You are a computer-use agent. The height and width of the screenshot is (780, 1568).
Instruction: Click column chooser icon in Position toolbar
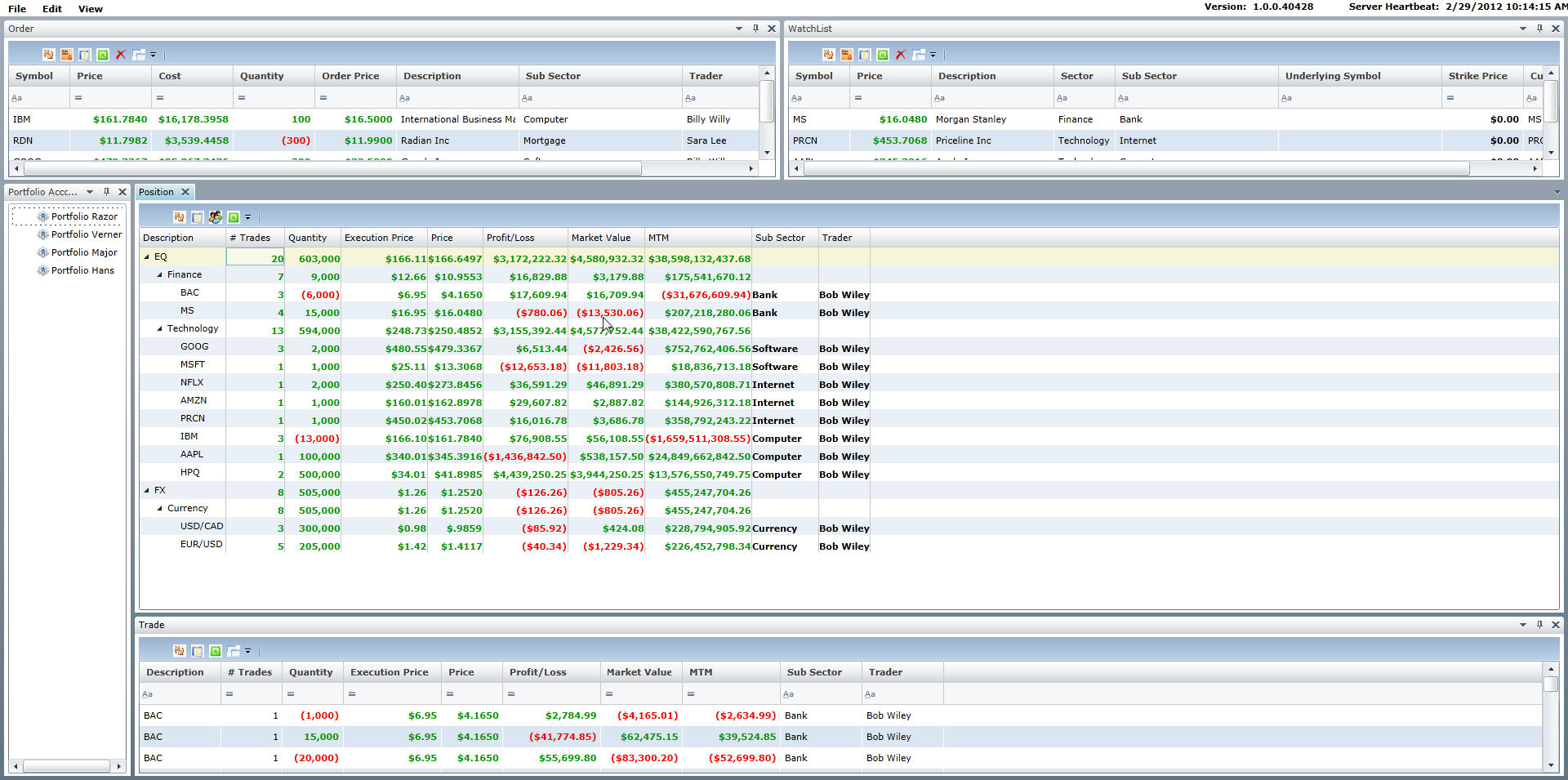coord(198,217)
